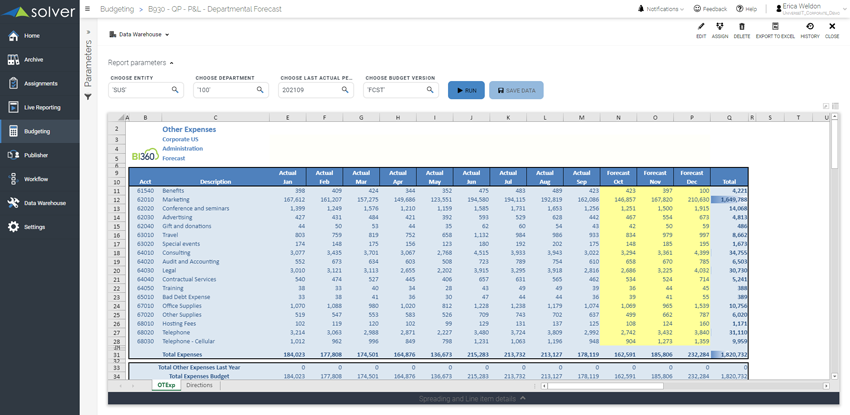The height and width of the screenshot is (415, 850).
Task: Click the Edit pencil icon
Action: 701,28
